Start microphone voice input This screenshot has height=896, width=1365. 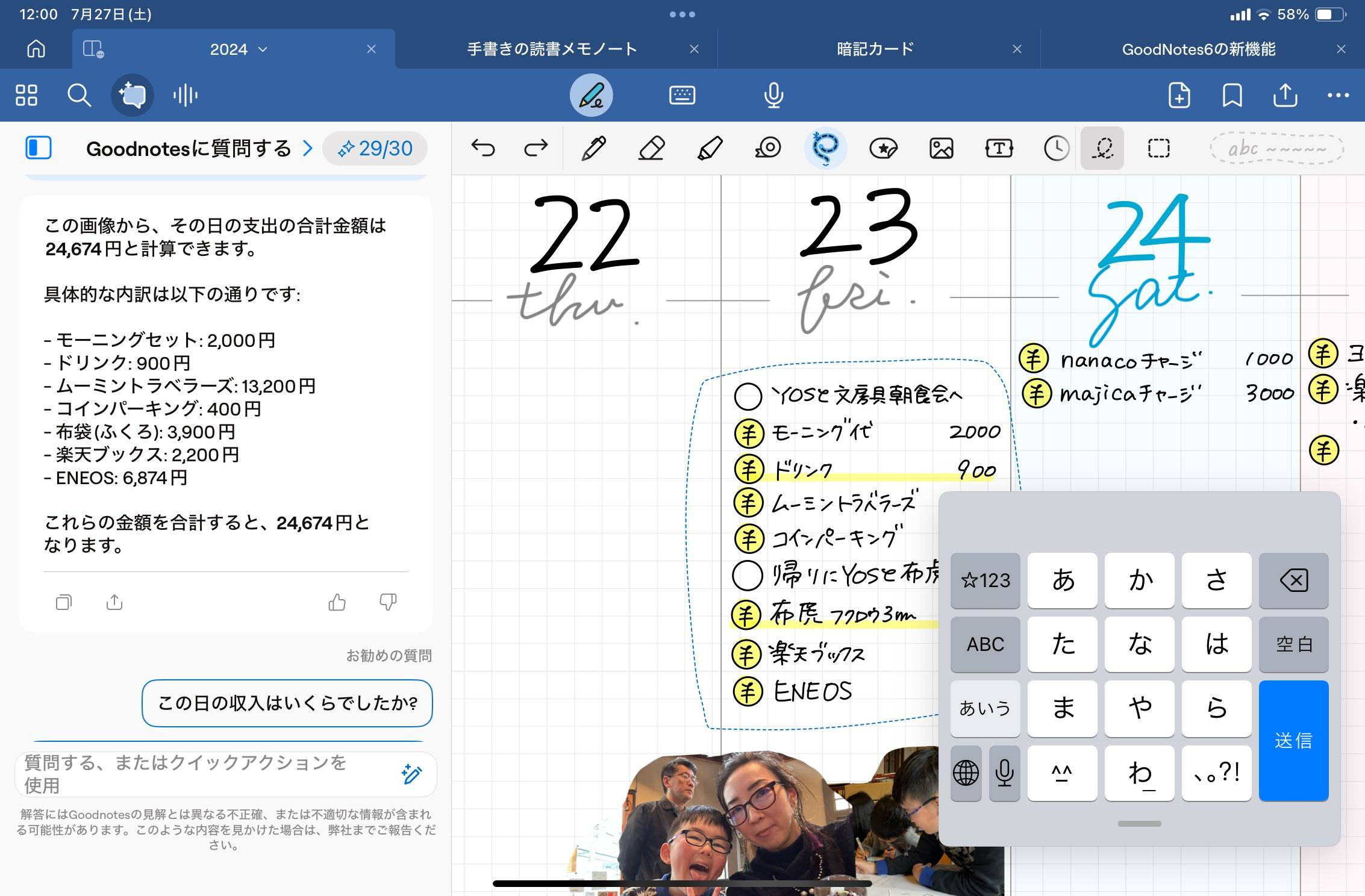click(x=773, y=95)
